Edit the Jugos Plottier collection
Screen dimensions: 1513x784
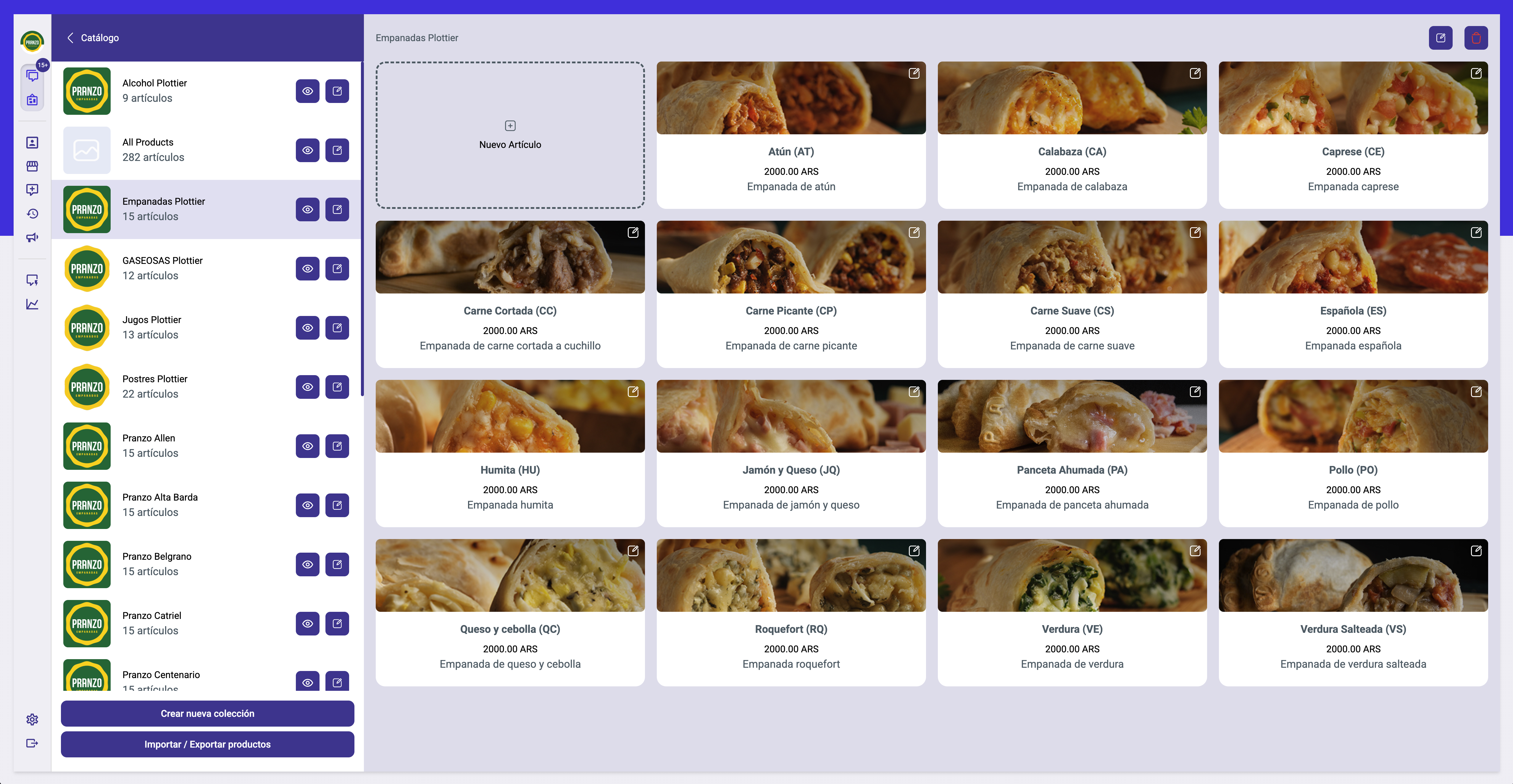click(337, 328)
